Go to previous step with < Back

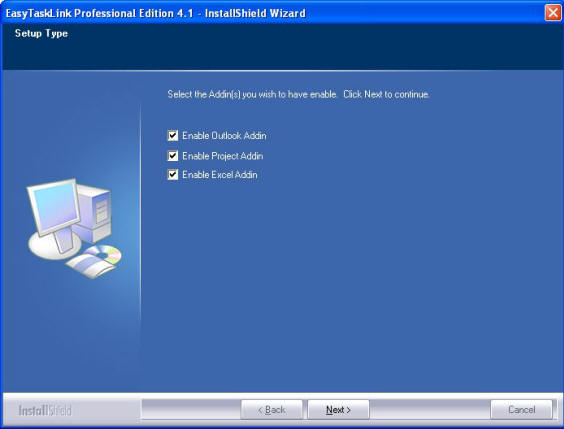click(x=272, y=410)
